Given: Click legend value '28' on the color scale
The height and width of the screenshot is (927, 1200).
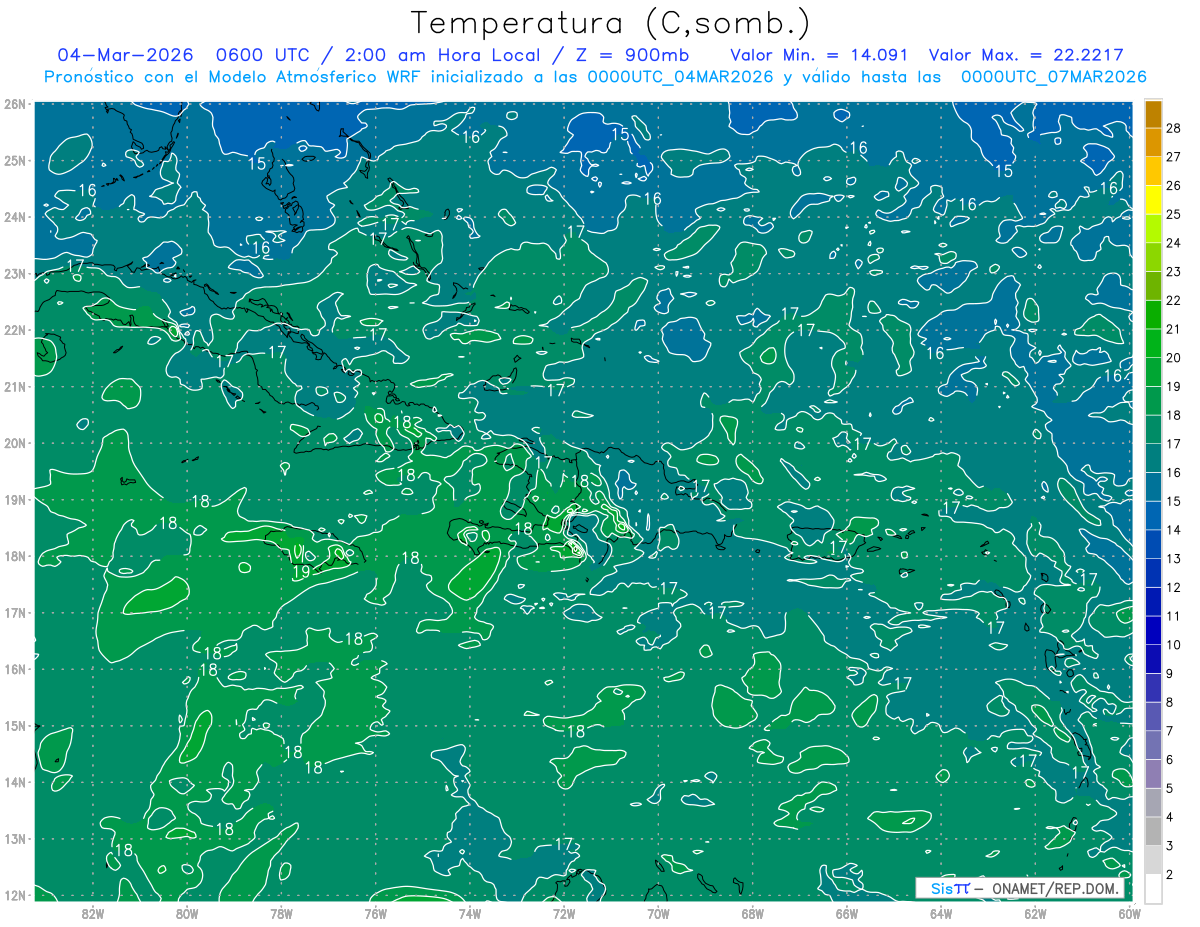Looking at the screenshot, I should tap(1174, 128).
